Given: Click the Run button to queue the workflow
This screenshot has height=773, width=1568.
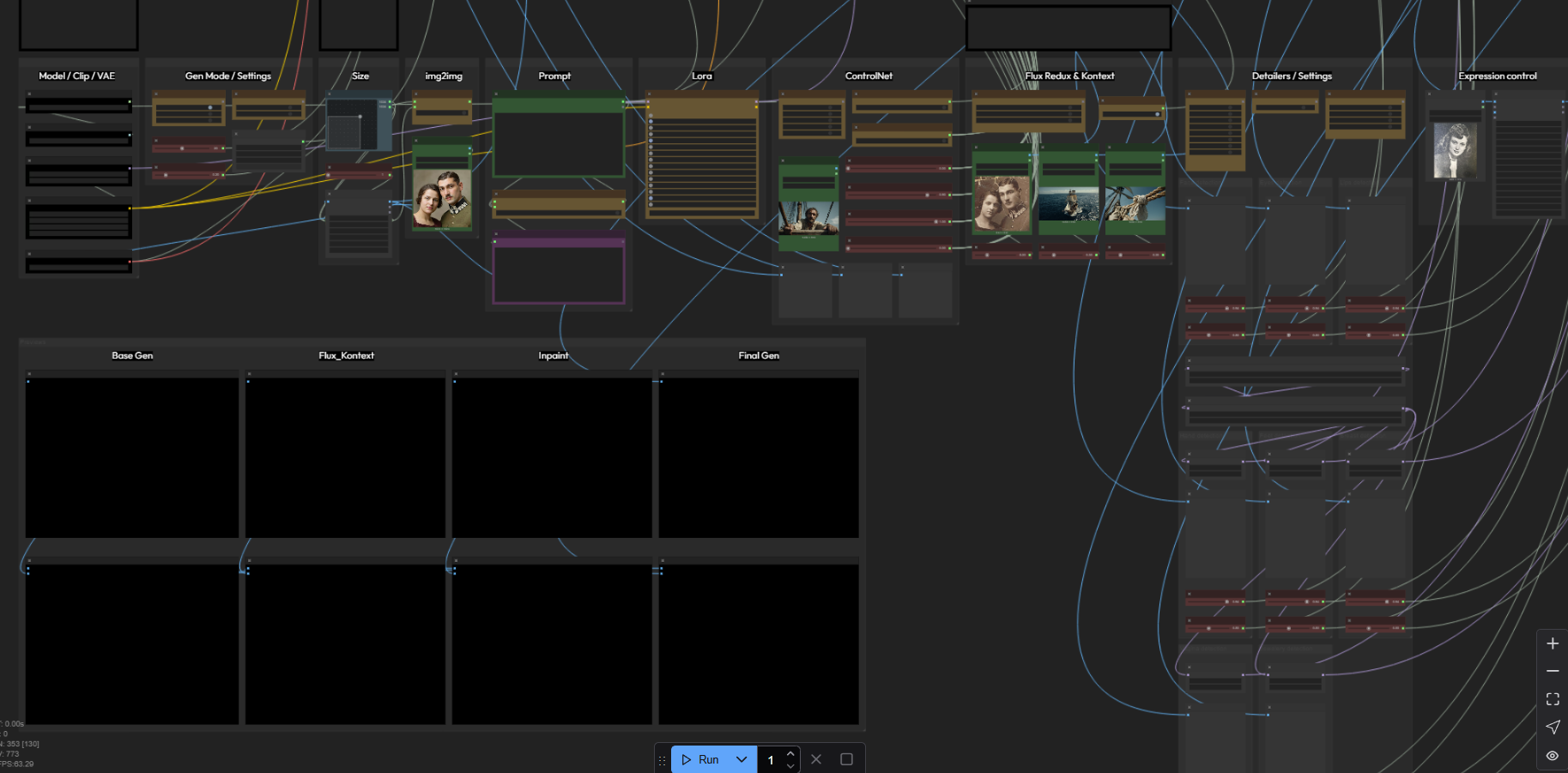Looking at the screenshot, I should pyautogui.click(x=699, y=759).
